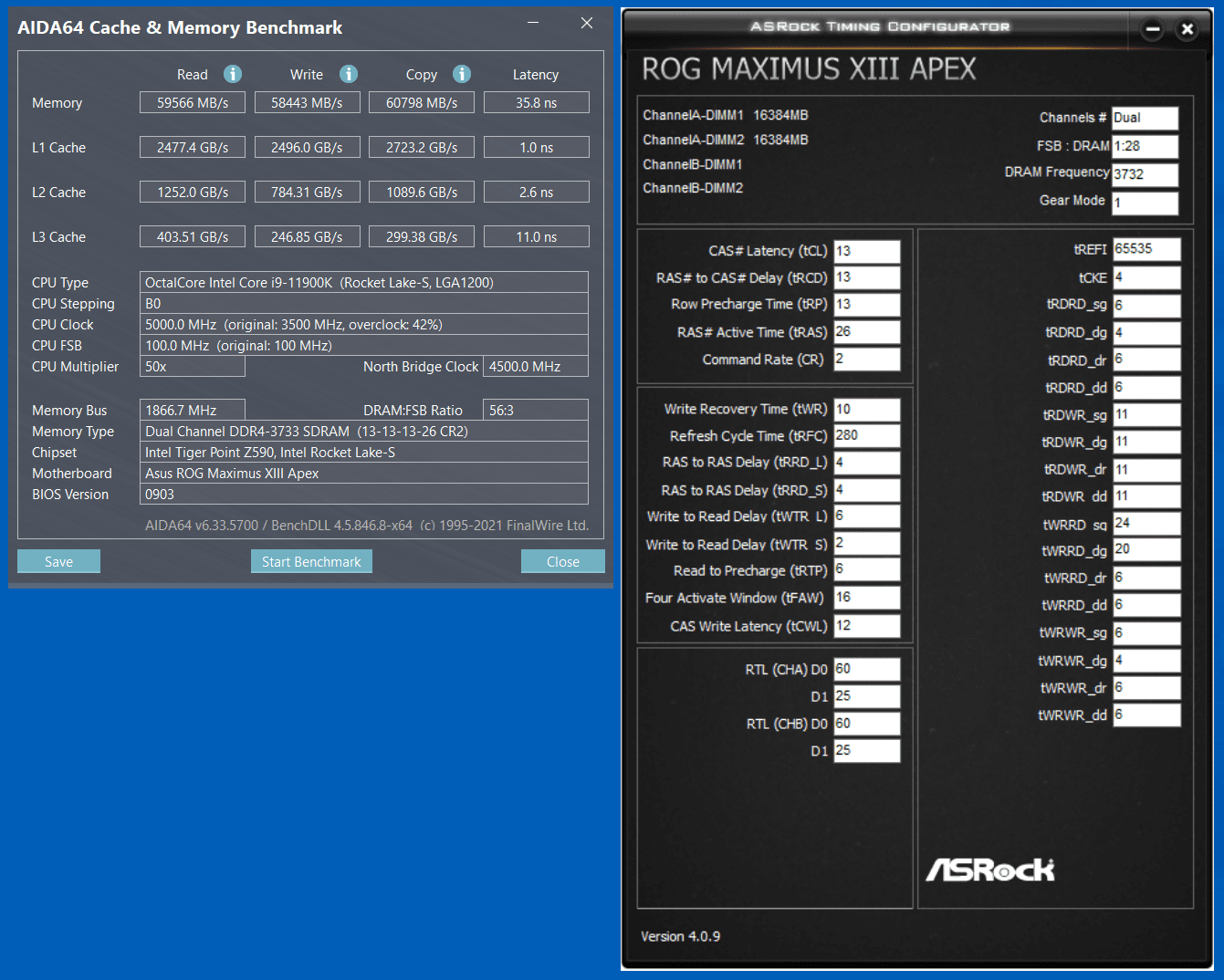Viewport: 1224px width, 980px height.
Task: Click the Read to Precharge (tRTP) field
Action: coord(867,569)
